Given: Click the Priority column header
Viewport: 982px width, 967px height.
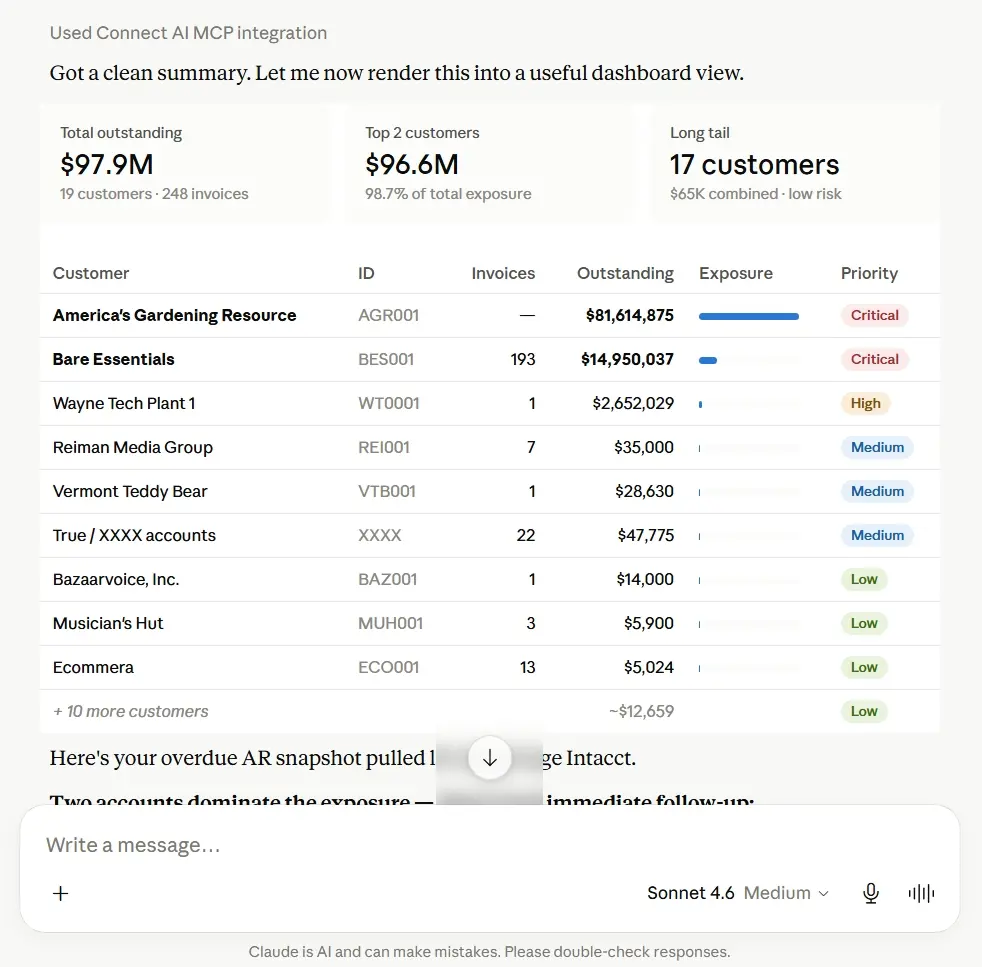Looking at the screenshot, I should [x=869, y=274].
